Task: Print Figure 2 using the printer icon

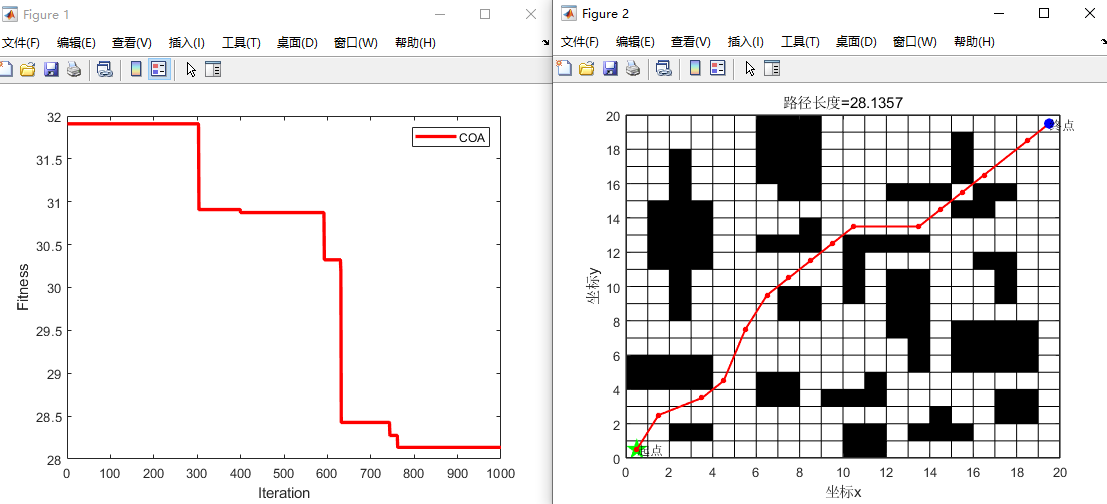Action: tap(633, 68)
